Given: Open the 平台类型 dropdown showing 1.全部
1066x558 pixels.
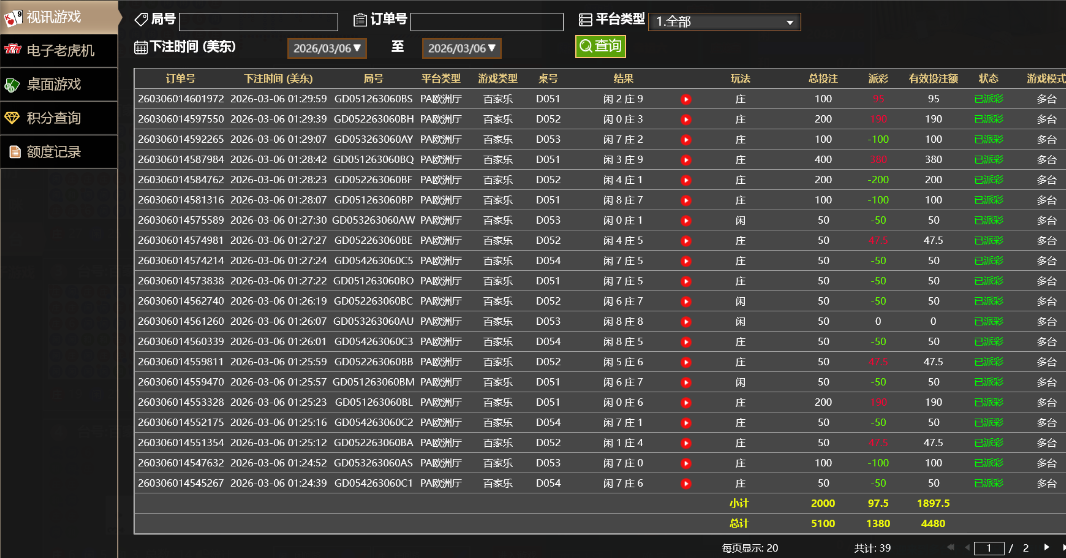Looking at the screenshot, I should (x=724, y=22).
